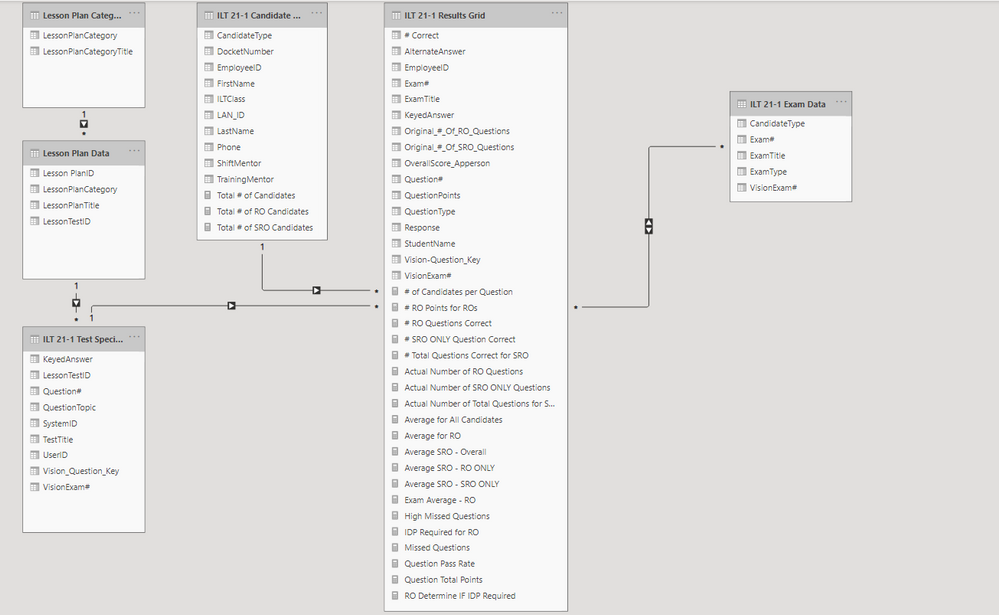Click filter arrow between Lesson Plan Data and Test Speci
Viewport: 999px width, 615px height.
76,303
